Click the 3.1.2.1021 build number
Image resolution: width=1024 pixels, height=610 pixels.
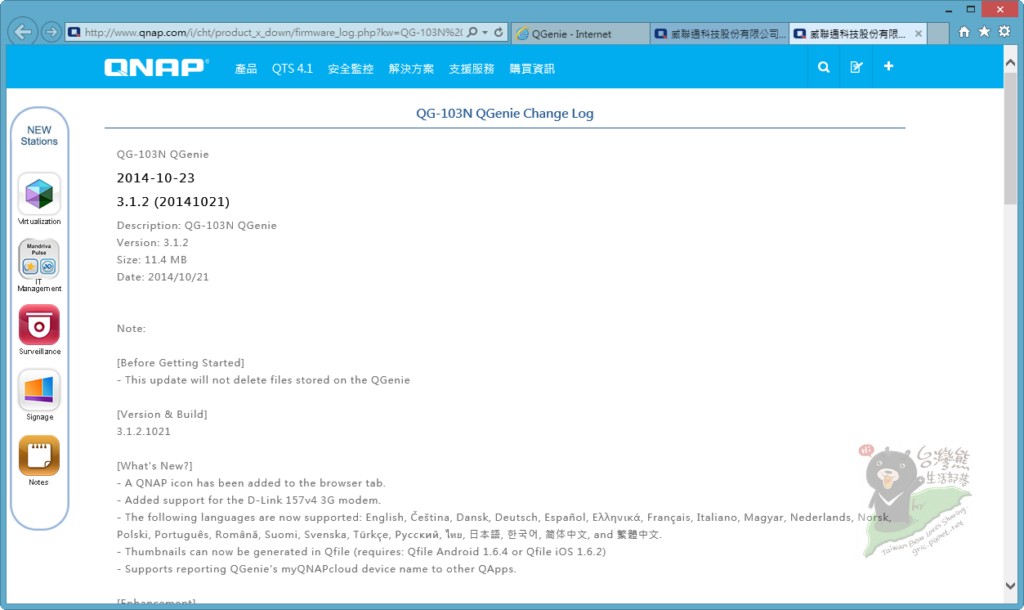pyautogui.click(x=143, y=431)
